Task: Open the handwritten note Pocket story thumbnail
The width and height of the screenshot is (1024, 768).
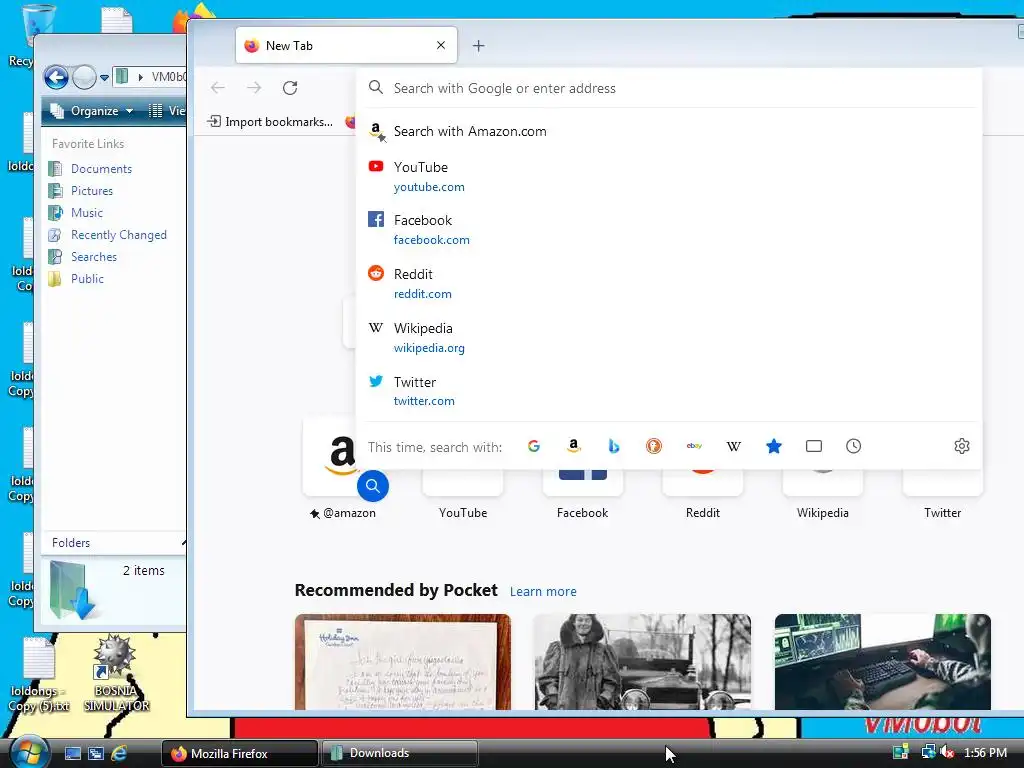Action: 403,662
